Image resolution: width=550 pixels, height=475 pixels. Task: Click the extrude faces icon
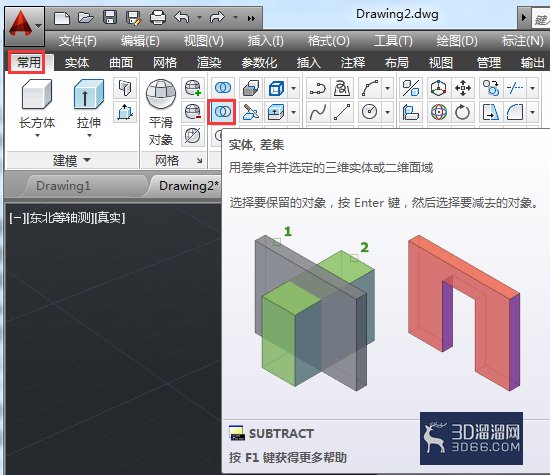pos(276,112)
